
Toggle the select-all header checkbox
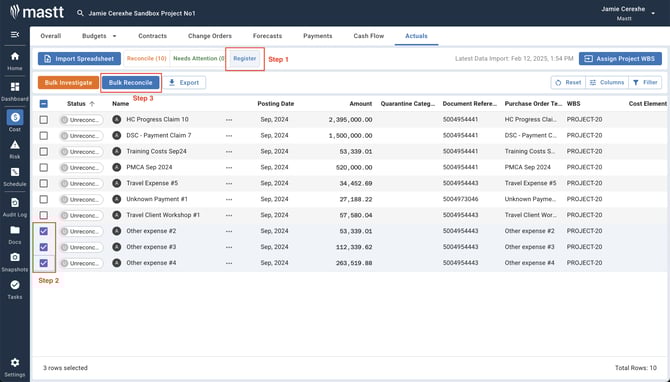pos(44,104)
